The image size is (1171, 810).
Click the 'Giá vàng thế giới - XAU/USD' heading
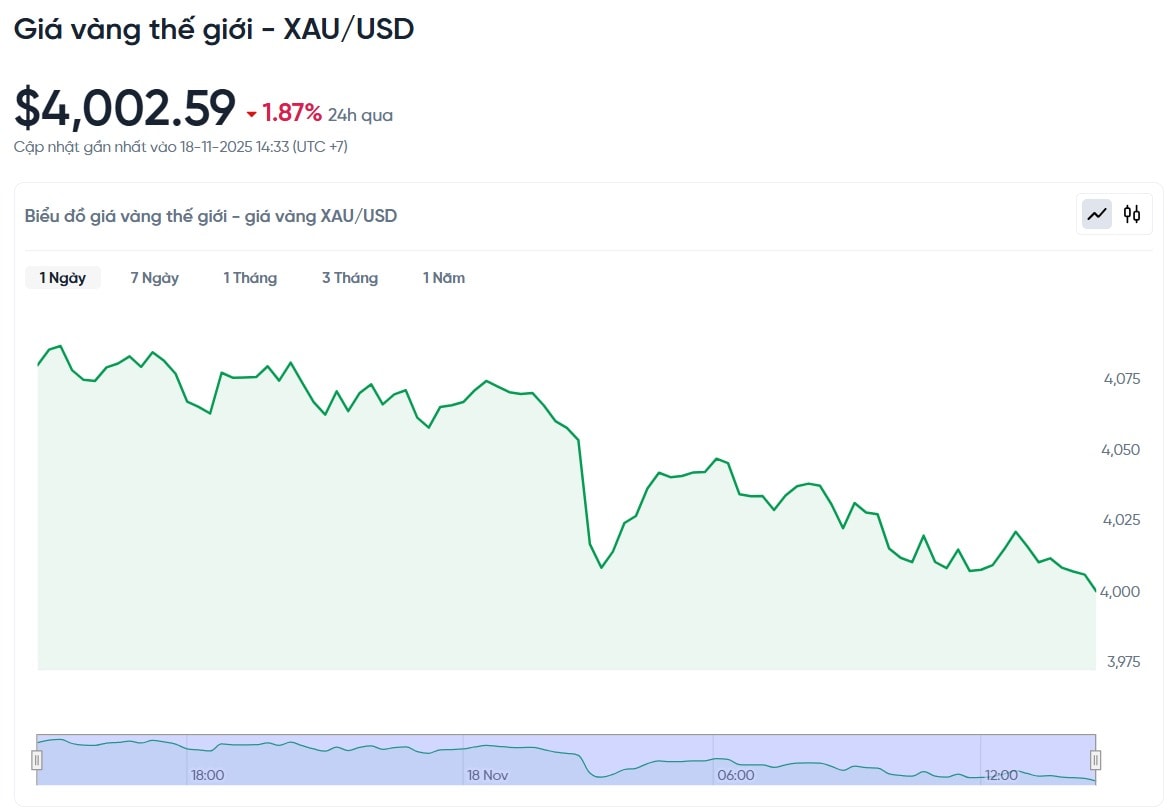pyautogui.click(x=214, y=29)
